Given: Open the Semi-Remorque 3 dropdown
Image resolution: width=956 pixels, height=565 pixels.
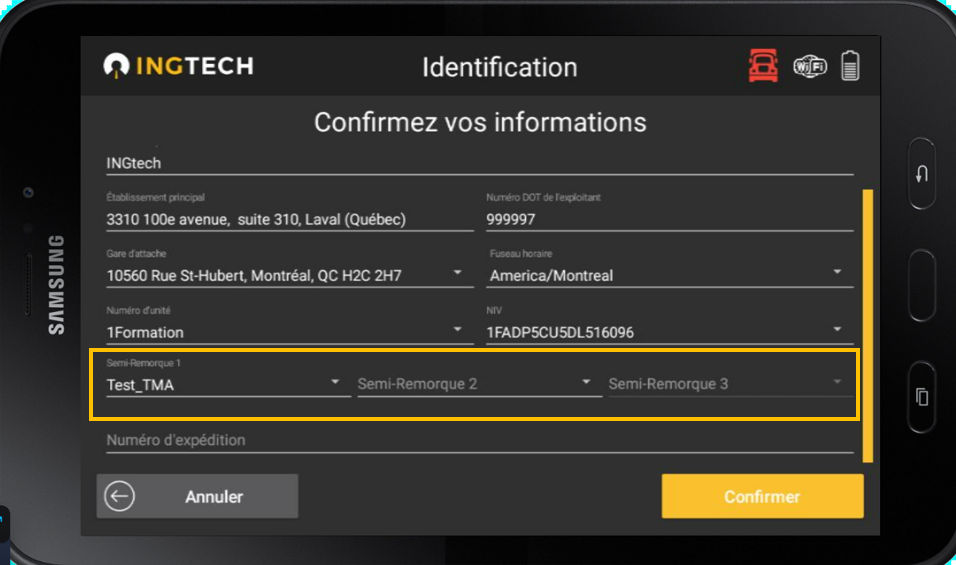Looking at the screenshot, I should [x=838, y=382].
